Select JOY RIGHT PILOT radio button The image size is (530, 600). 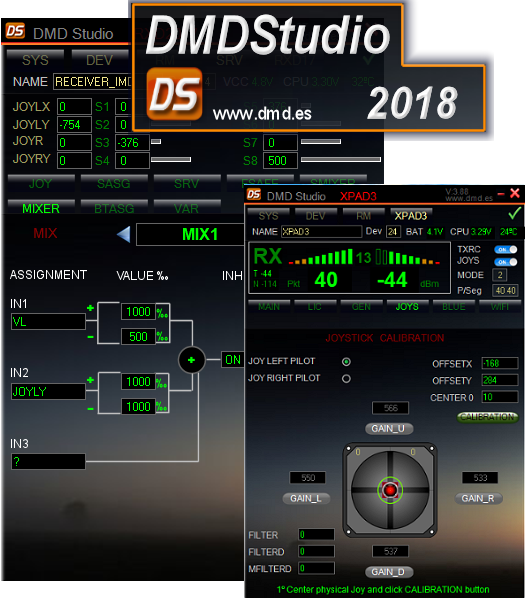point(346,379)
